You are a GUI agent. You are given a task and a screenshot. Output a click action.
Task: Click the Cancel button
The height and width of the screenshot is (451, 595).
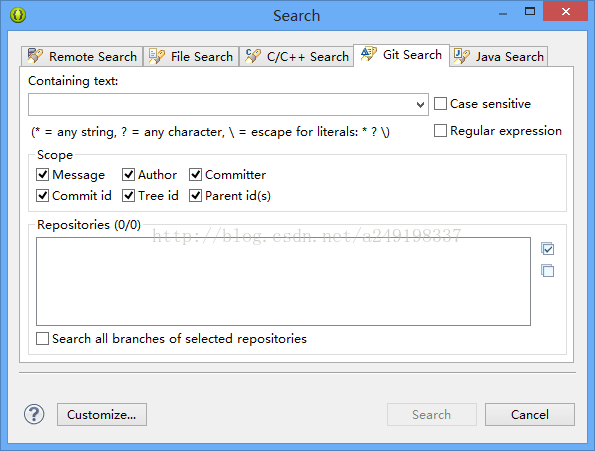click(530, 415)
